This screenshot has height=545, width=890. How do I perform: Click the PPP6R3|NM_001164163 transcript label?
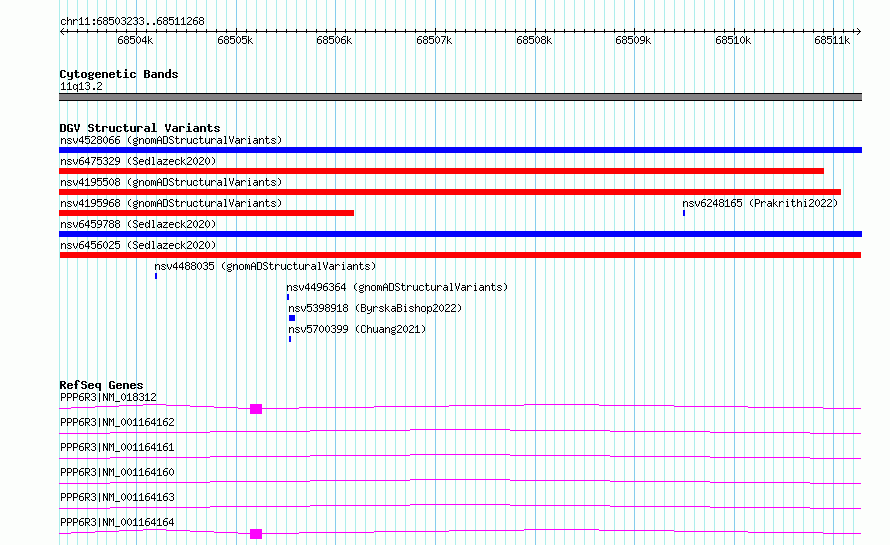coord(117,497)
